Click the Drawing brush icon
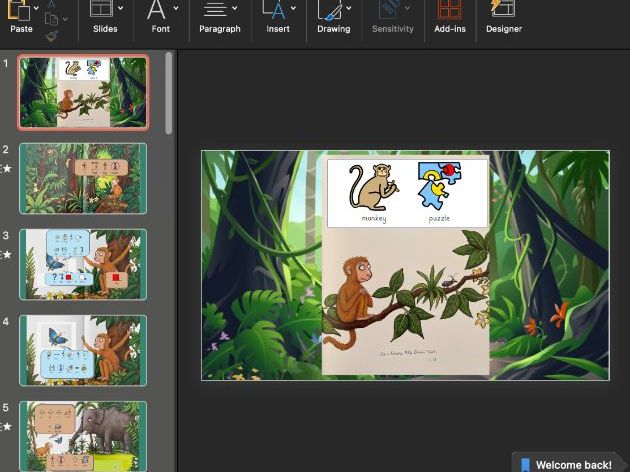The image size is (630, 472). point(329,10)
